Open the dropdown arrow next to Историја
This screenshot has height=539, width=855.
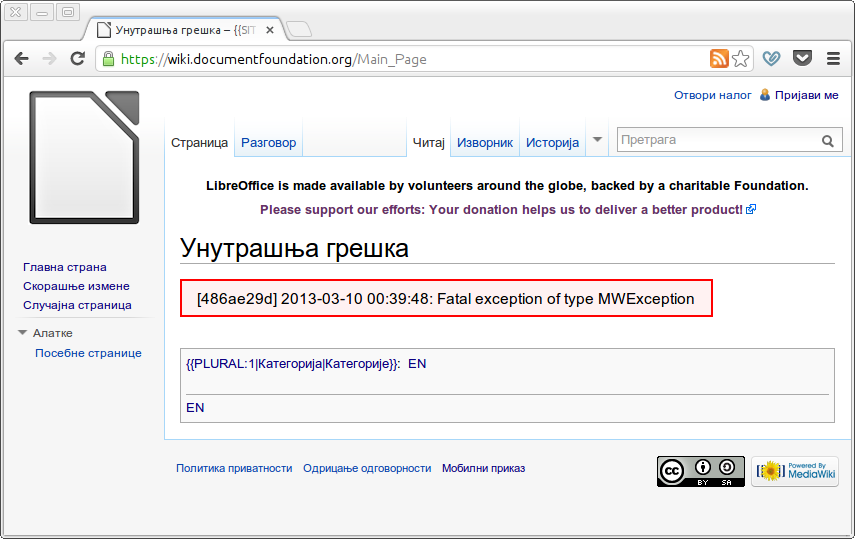coord(597,141)
